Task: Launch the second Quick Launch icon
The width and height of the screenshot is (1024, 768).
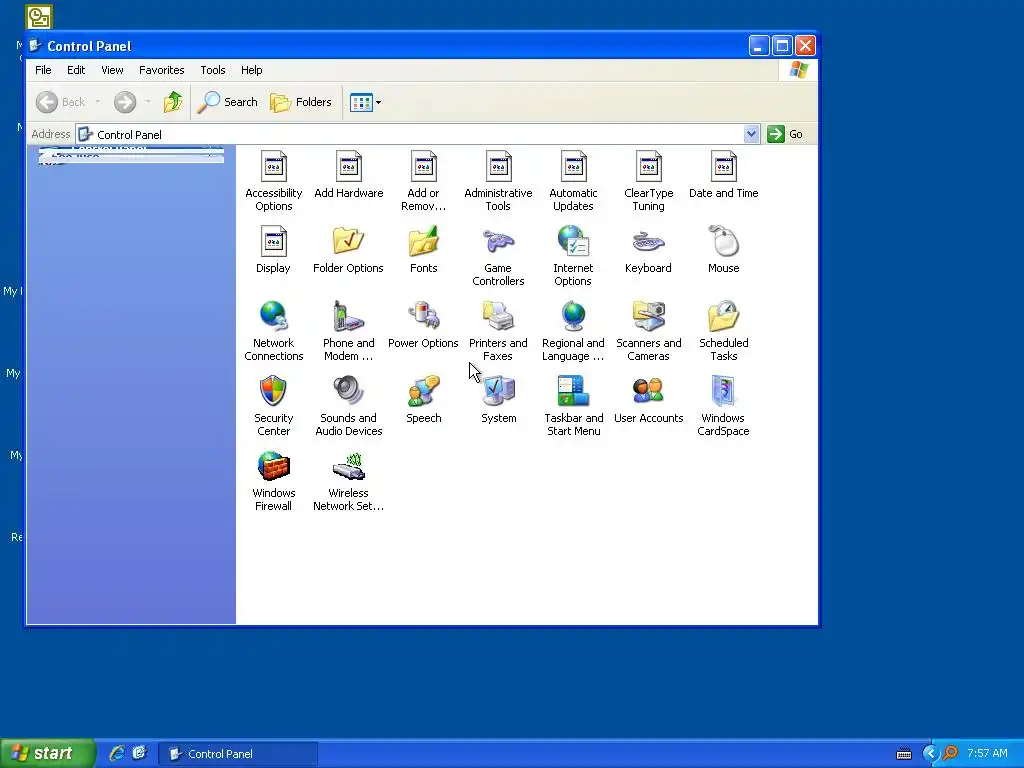Action: click(x=140, y=753)
